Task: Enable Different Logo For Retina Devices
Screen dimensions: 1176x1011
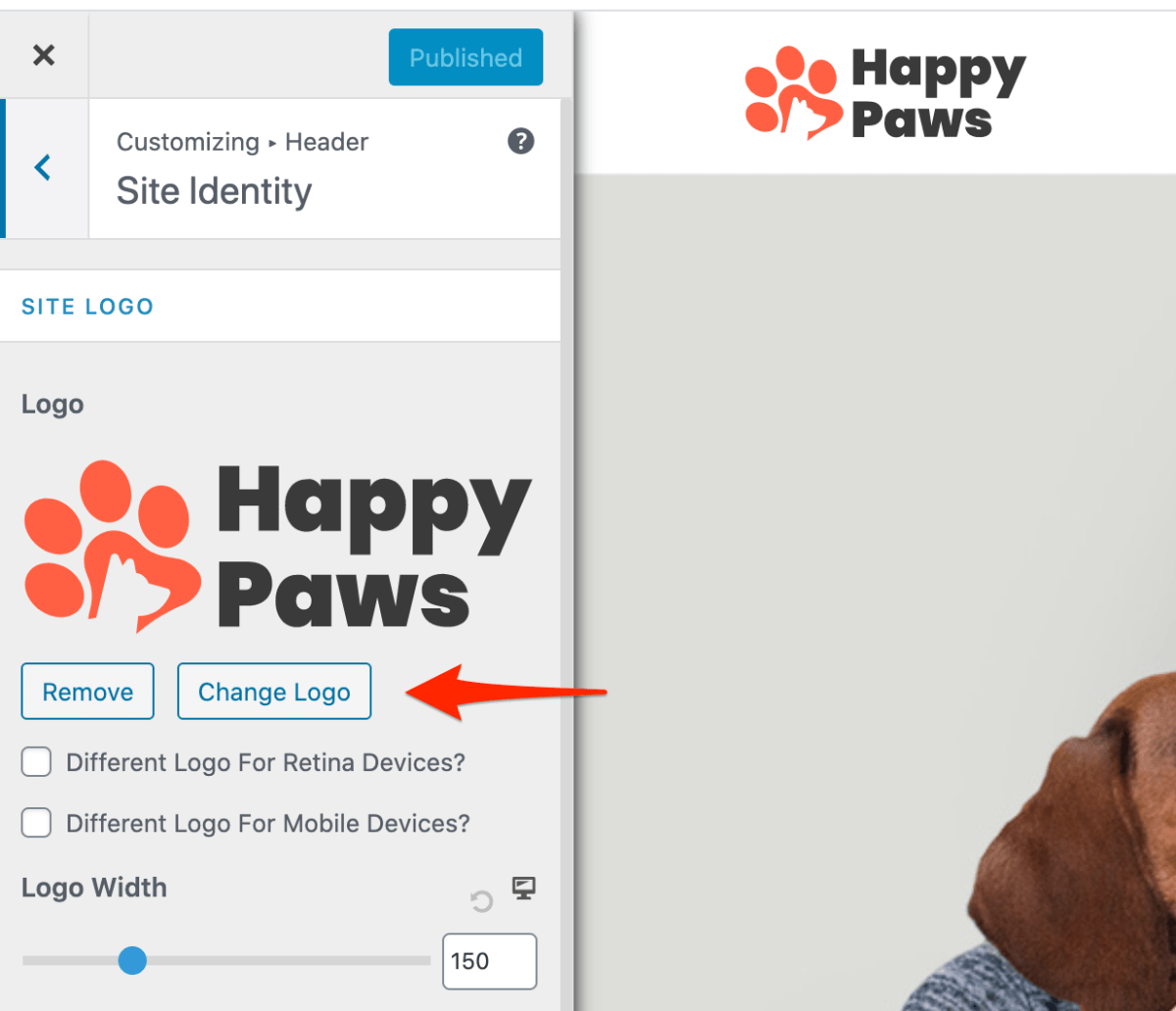Action: coord(36,761)
